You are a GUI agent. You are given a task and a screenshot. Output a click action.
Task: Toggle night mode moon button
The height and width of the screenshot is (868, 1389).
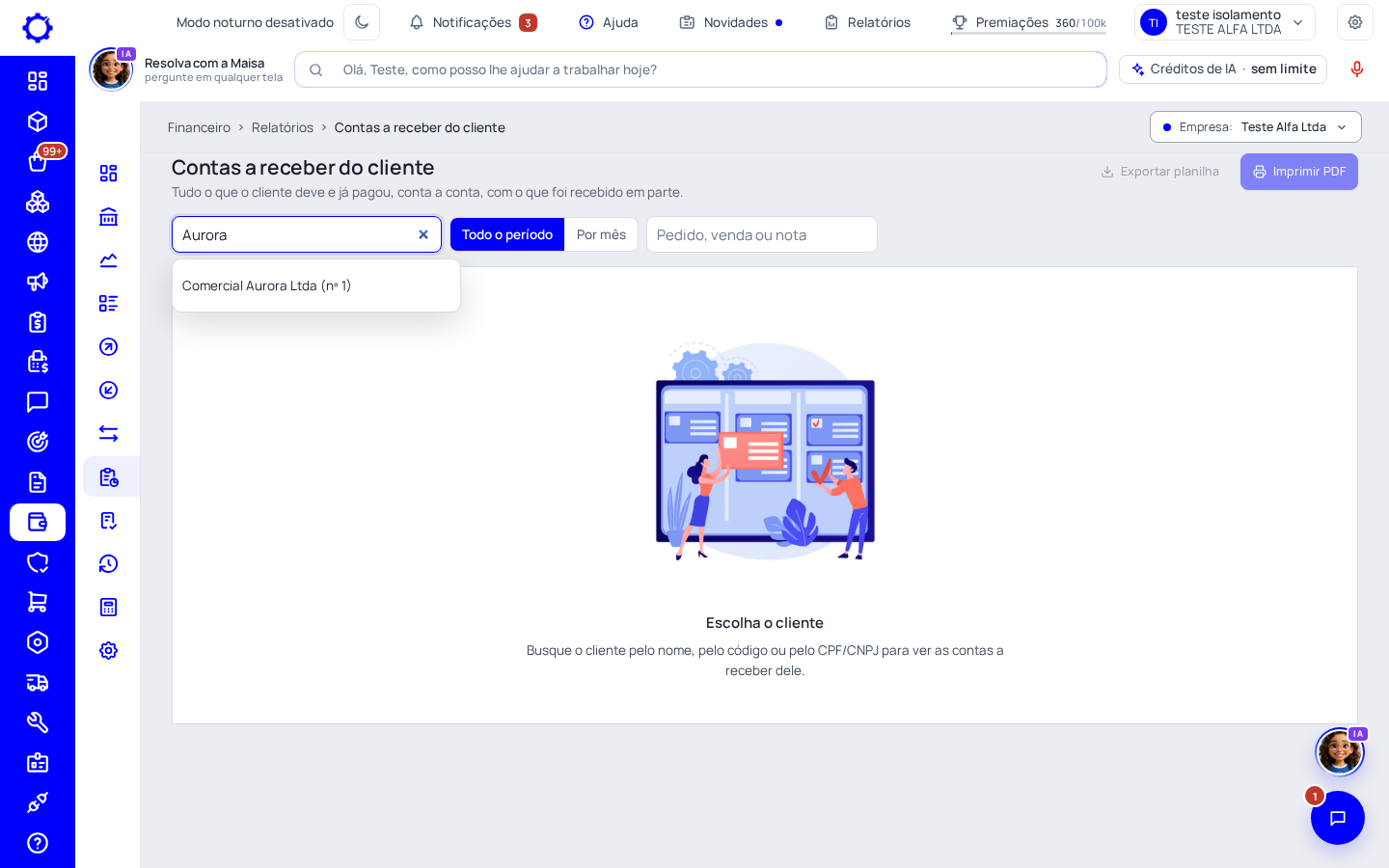[x=362, y=22]
